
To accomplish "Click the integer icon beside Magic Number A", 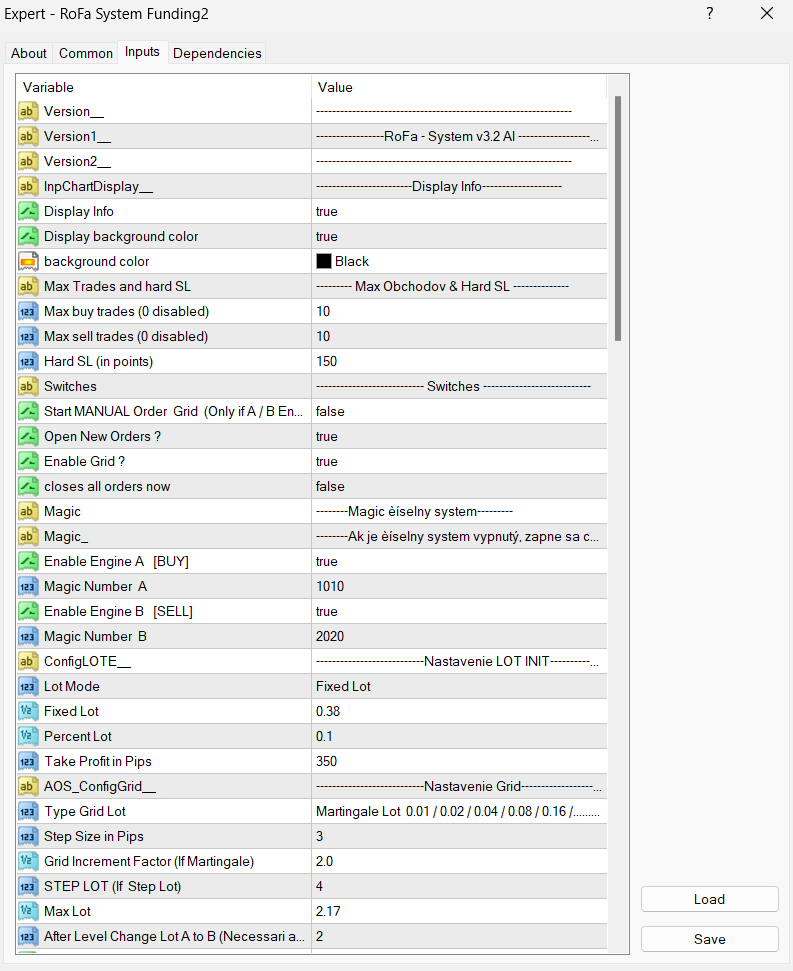I will pos(28,586).
